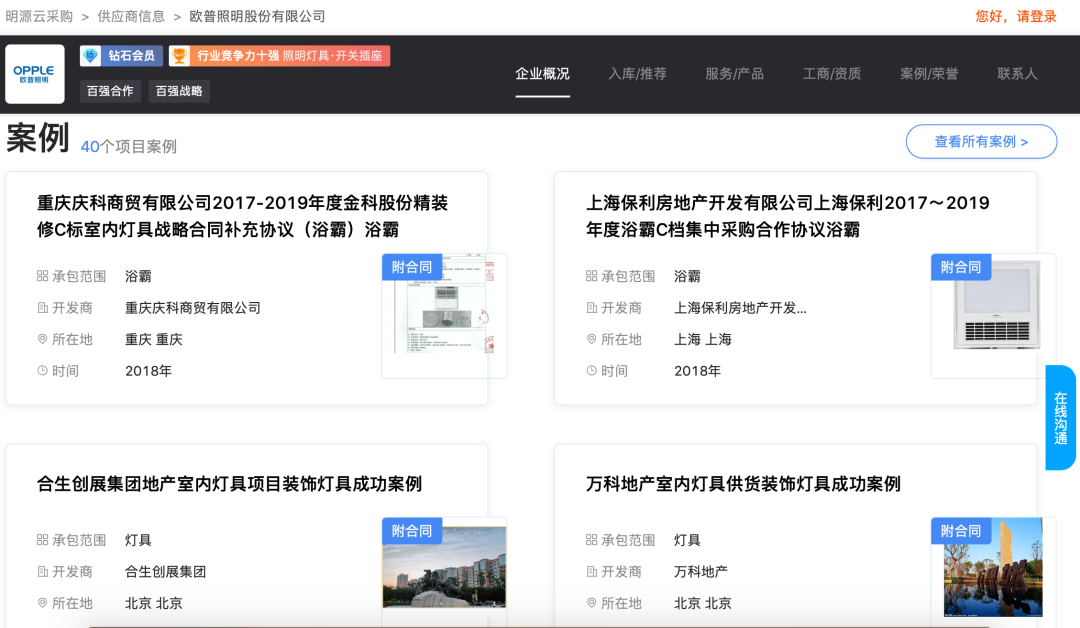The image size is (1080, 628).
Task: Click scope icon in 合生创展 case
Action: point(42,540)
